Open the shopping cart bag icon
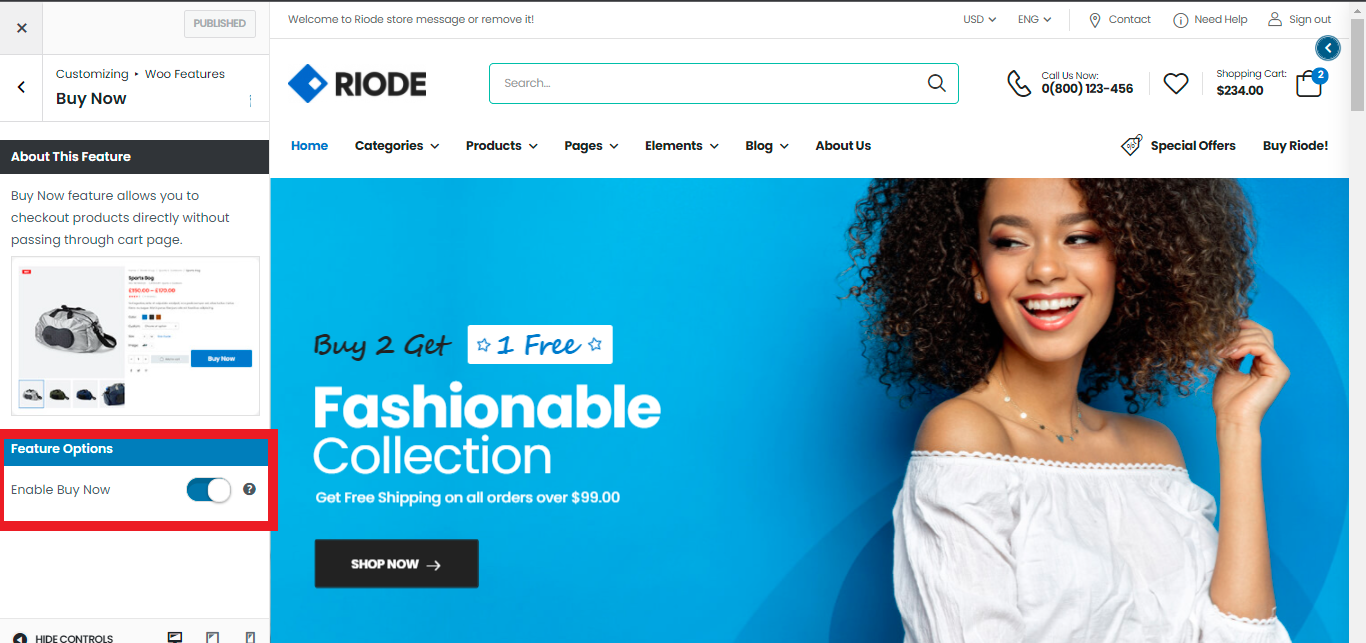The height and width of the screenshot is (643, 1366). coord(1309,84)
